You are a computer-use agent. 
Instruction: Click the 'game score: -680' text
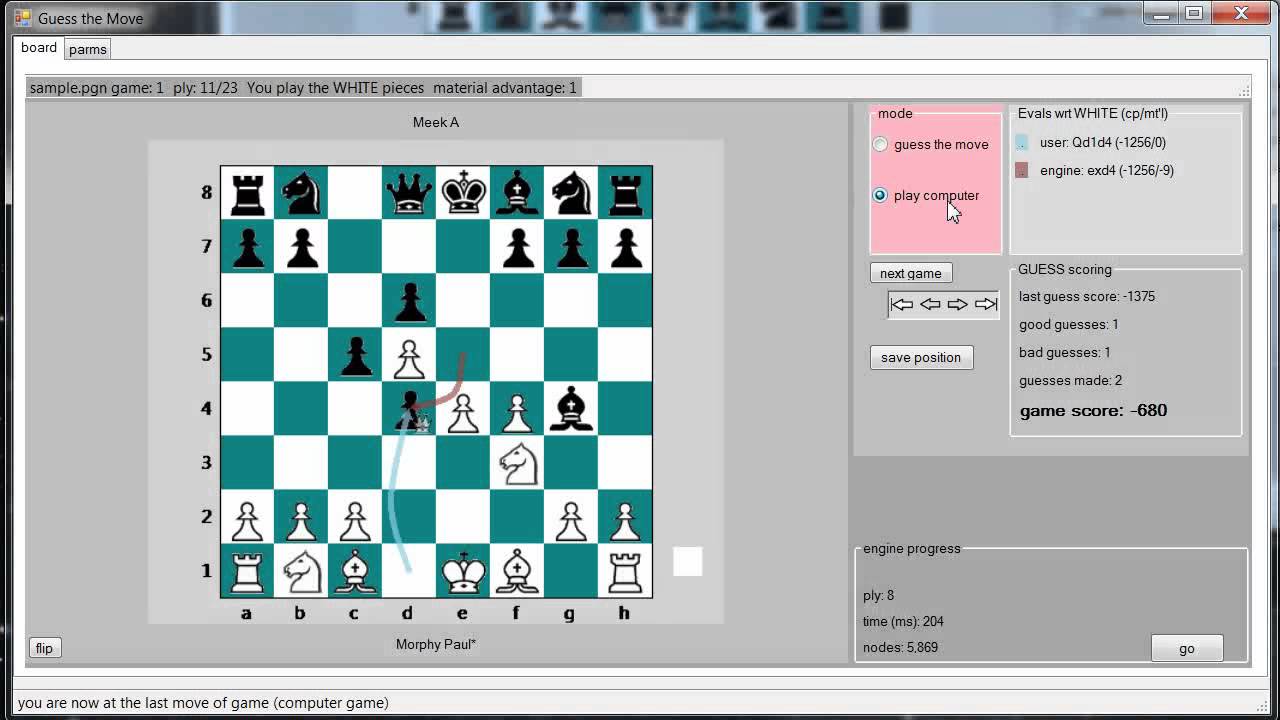point(1094,410)
